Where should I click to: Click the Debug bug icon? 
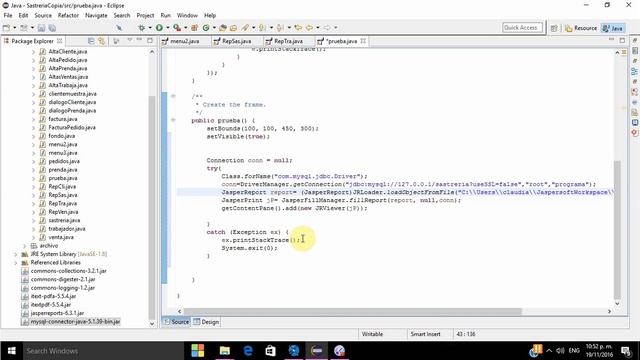click(142, 28)
